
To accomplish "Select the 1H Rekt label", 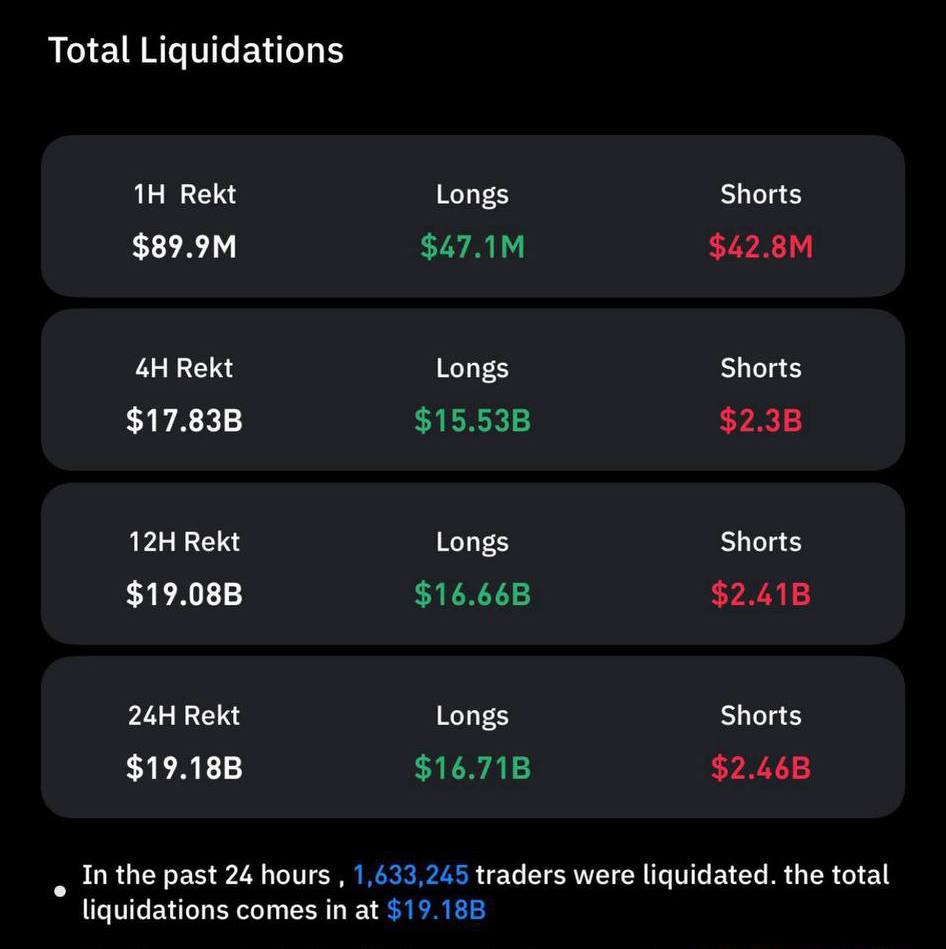I will point(185,194).
